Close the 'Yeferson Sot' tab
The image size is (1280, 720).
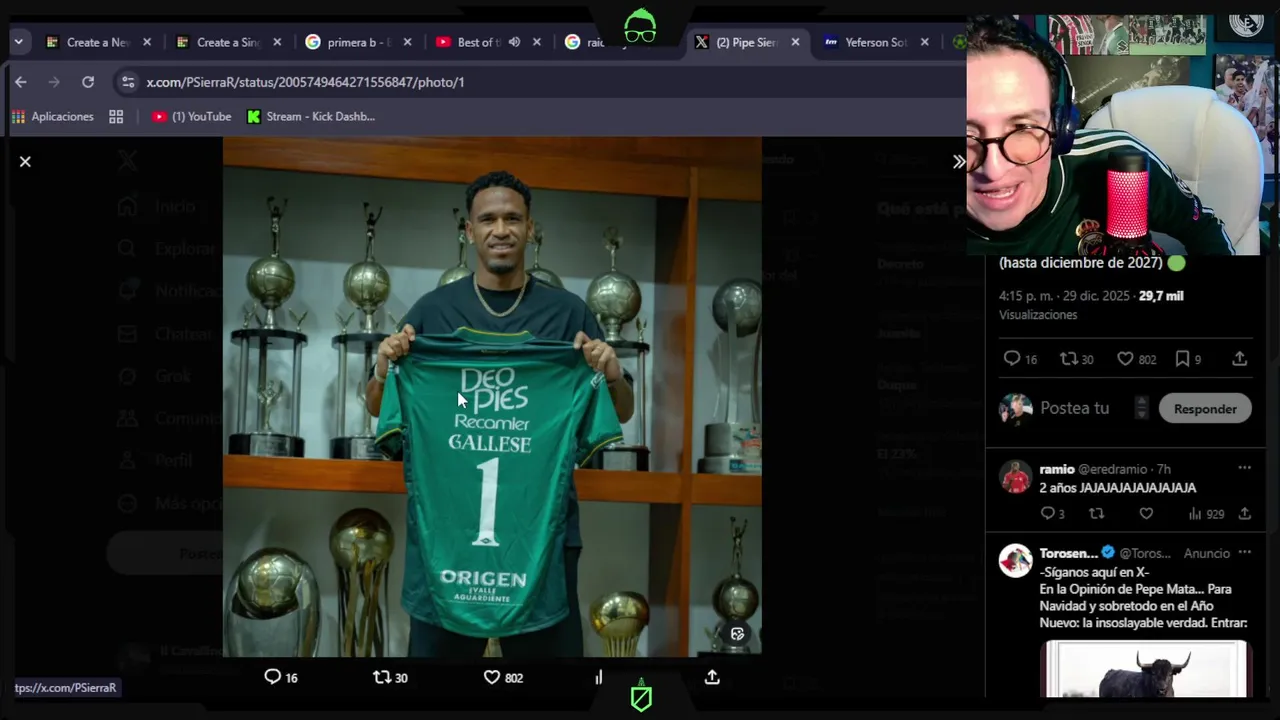tap(924, 42)
